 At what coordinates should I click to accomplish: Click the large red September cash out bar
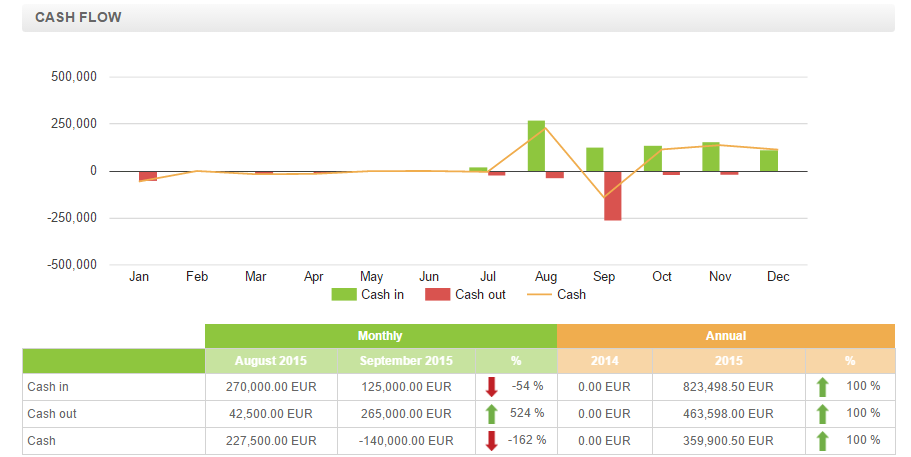click(613, 195)
